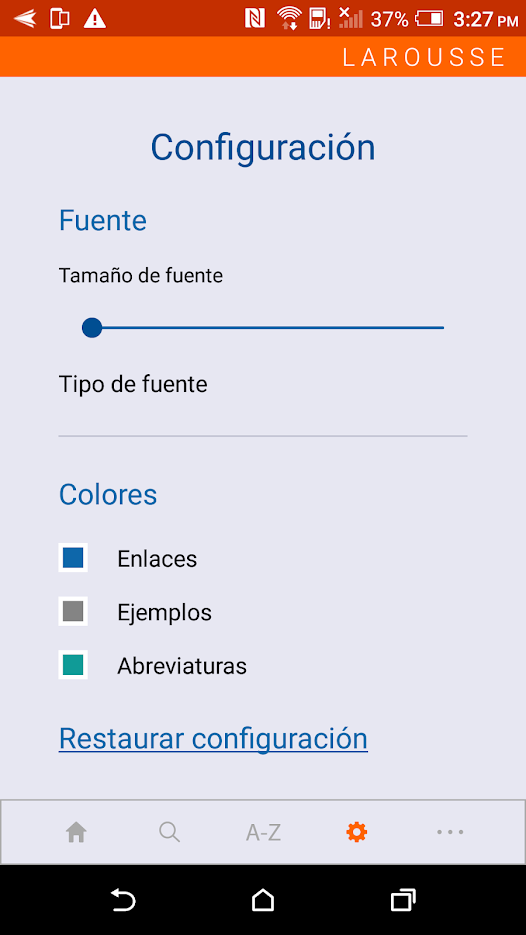The image size is (526, 935).
Task: Tap the warning triangle status icon
Action: 94,19
